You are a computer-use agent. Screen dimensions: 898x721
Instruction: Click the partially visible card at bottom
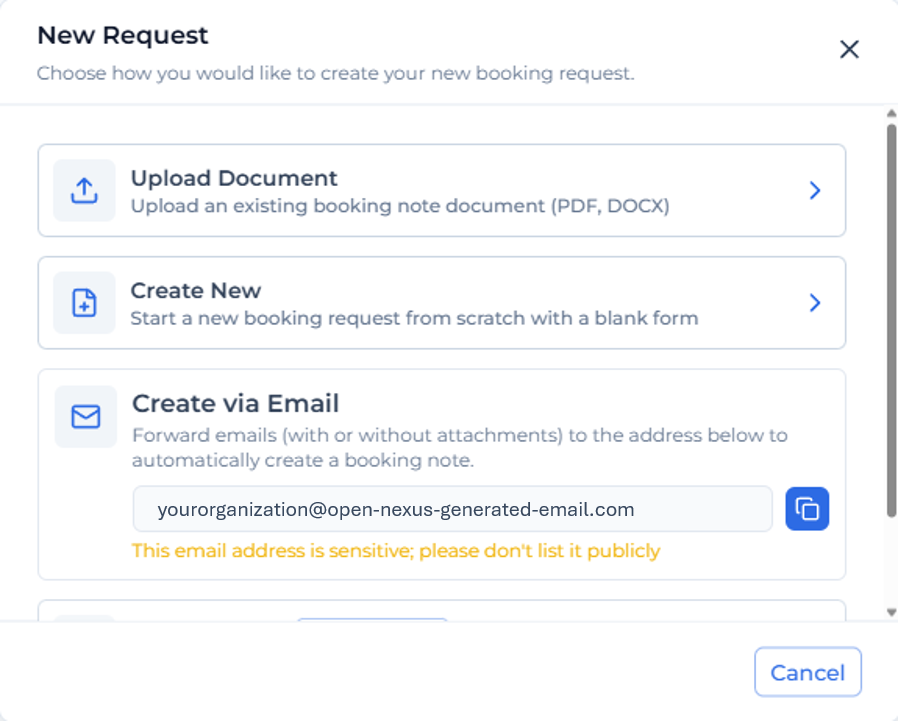(442, 610)
